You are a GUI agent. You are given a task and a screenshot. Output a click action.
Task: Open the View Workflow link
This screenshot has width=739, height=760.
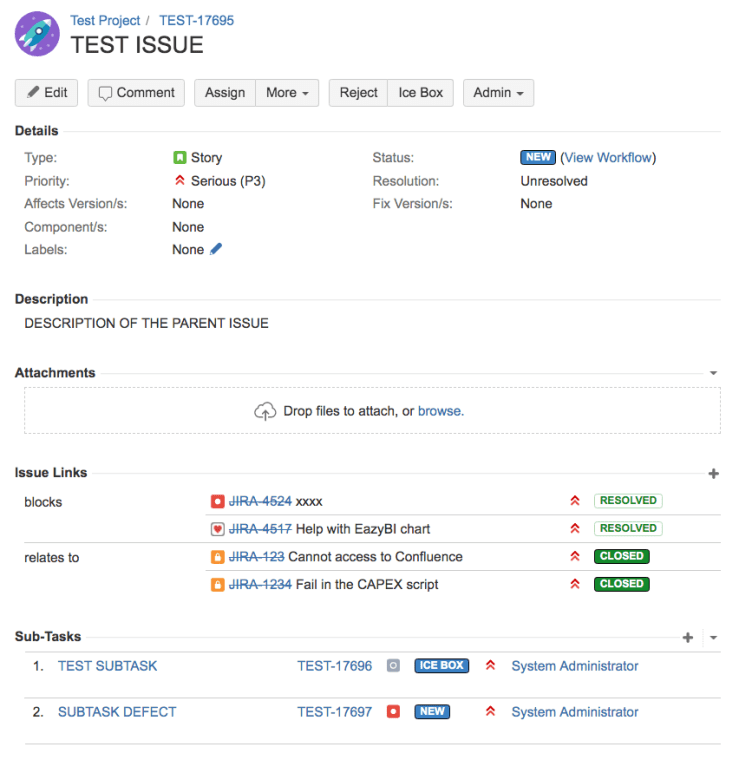(x=608, y=158)
